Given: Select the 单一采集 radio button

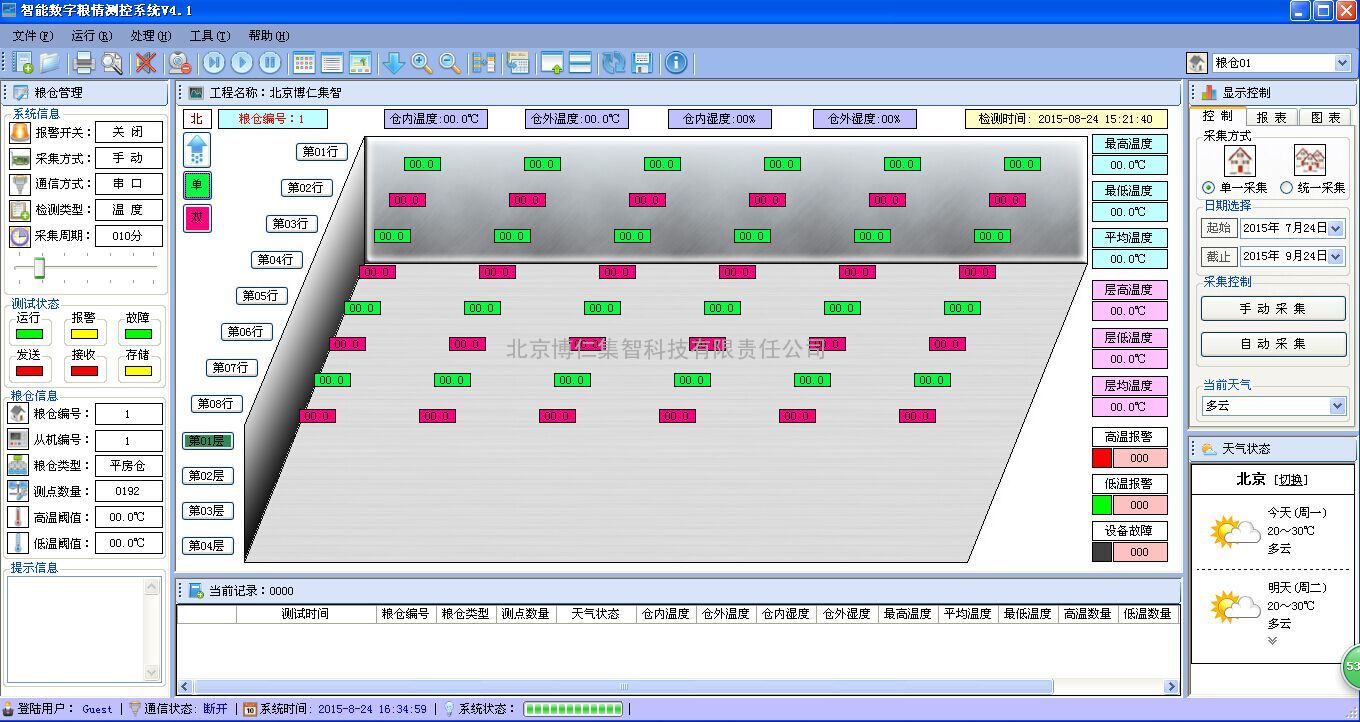Looking at the screenshot, I should point(1209,187).
